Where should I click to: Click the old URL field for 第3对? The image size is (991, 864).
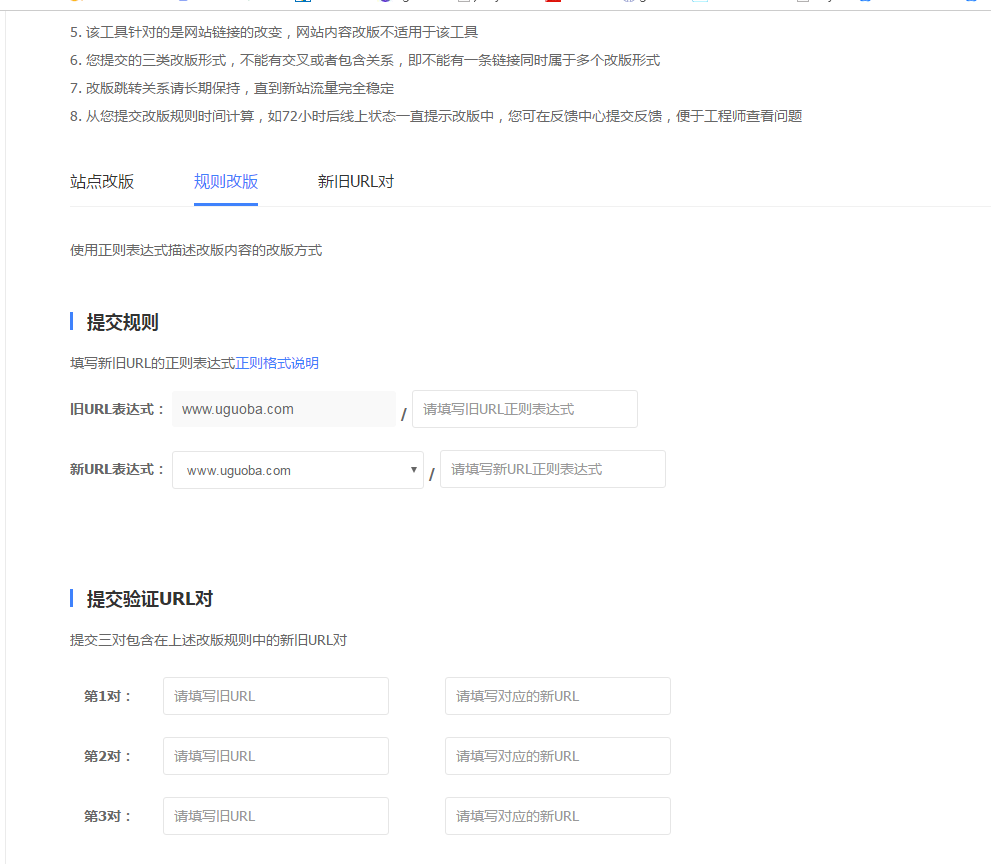tap(275, 816)
